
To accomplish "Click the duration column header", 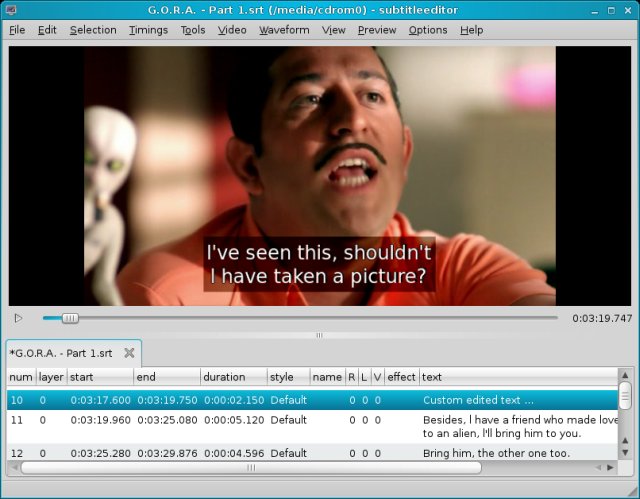I will [232, 377].
